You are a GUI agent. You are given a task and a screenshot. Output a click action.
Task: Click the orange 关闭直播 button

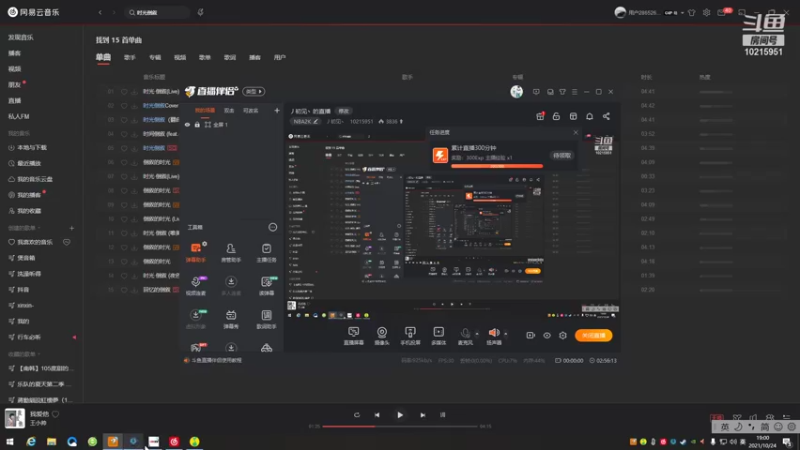pos(593,335)
